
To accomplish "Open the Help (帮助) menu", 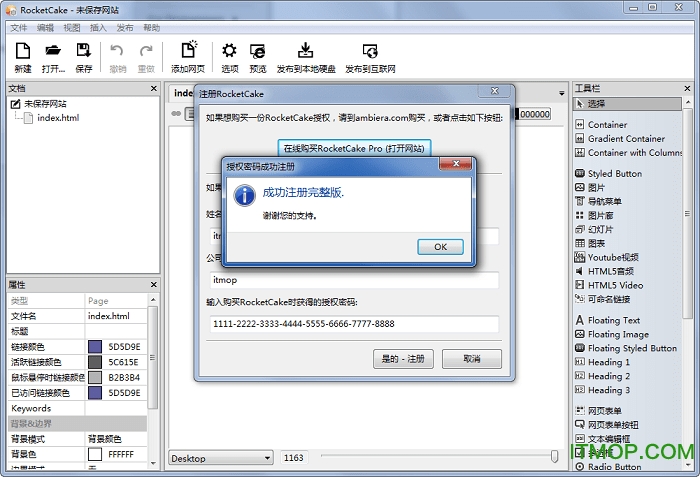I will pos(152,28).
